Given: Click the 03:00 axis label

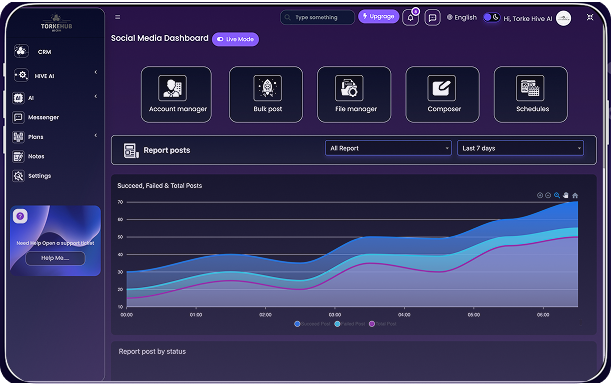Looking at the screenshot, I should (x=335, y=314).
